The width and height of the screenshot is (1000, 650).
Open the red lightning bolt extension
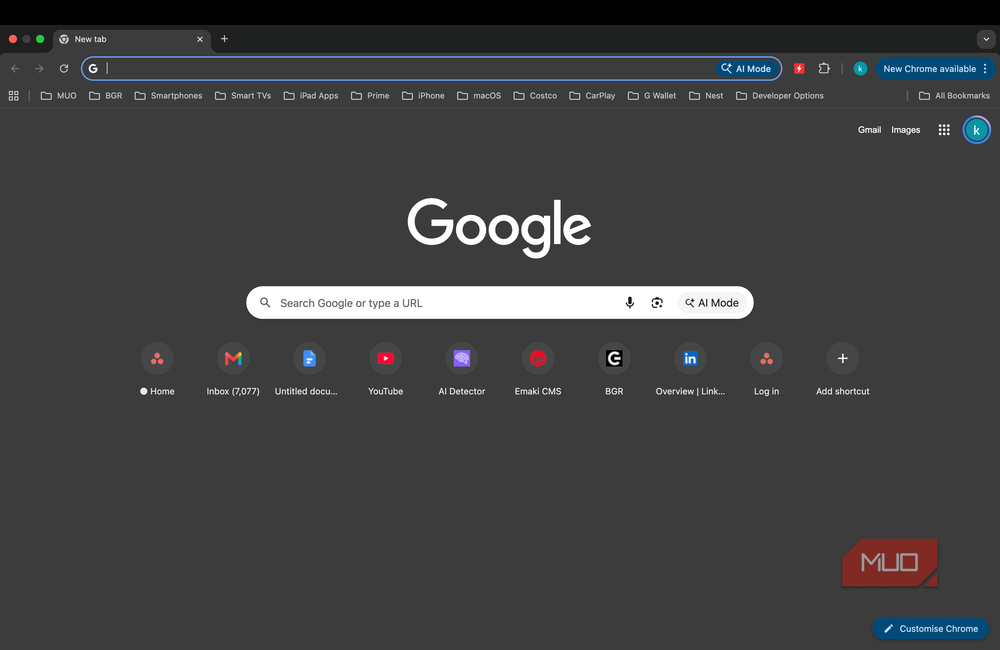pos(799,68)
